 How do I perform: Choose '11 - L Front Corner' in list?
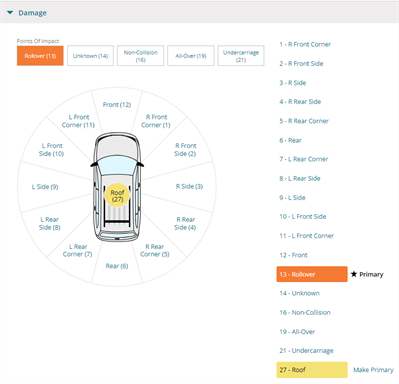click(x=307, y=236)
